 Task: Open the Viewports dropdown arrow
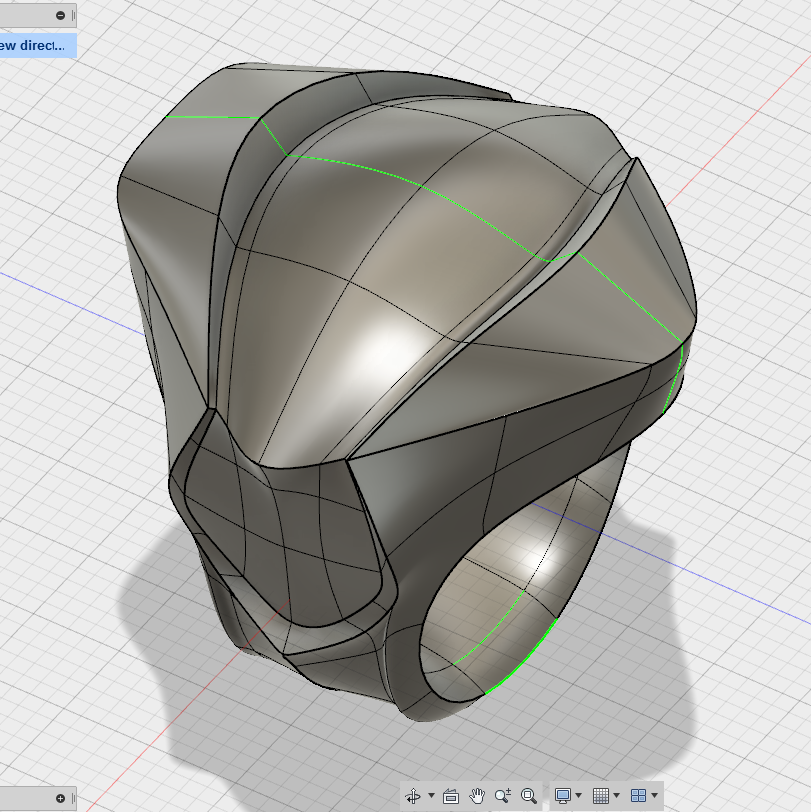click(655, 795)
